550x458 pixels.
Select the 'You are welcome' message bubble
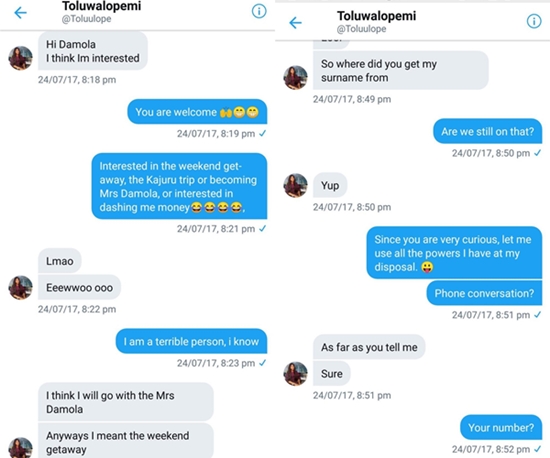coord(197,112)
